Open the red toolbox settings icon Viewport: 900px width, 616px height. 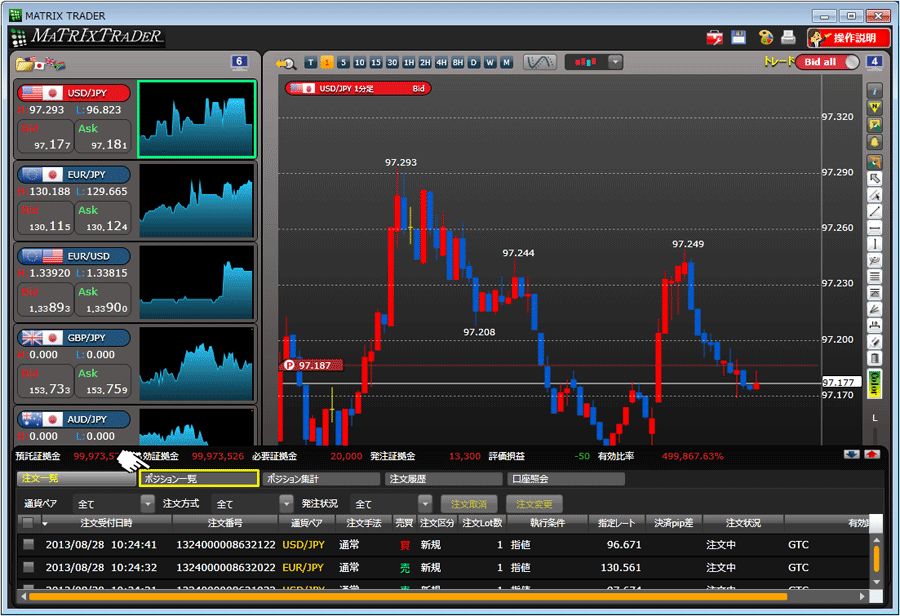pyautogui.click(x=715, y=38)
